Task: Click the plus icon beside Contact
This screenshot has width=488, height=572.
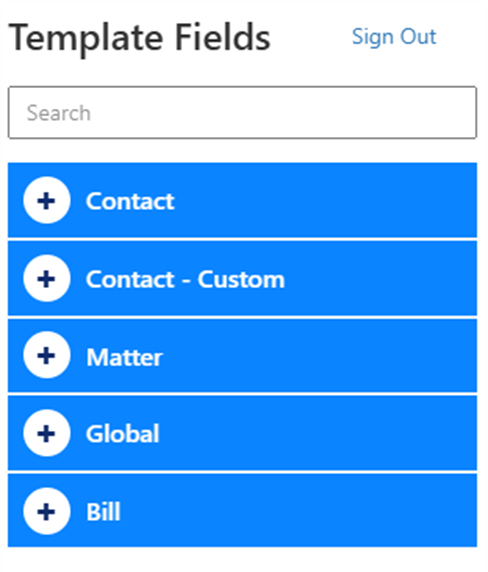Action: point(47,200)
